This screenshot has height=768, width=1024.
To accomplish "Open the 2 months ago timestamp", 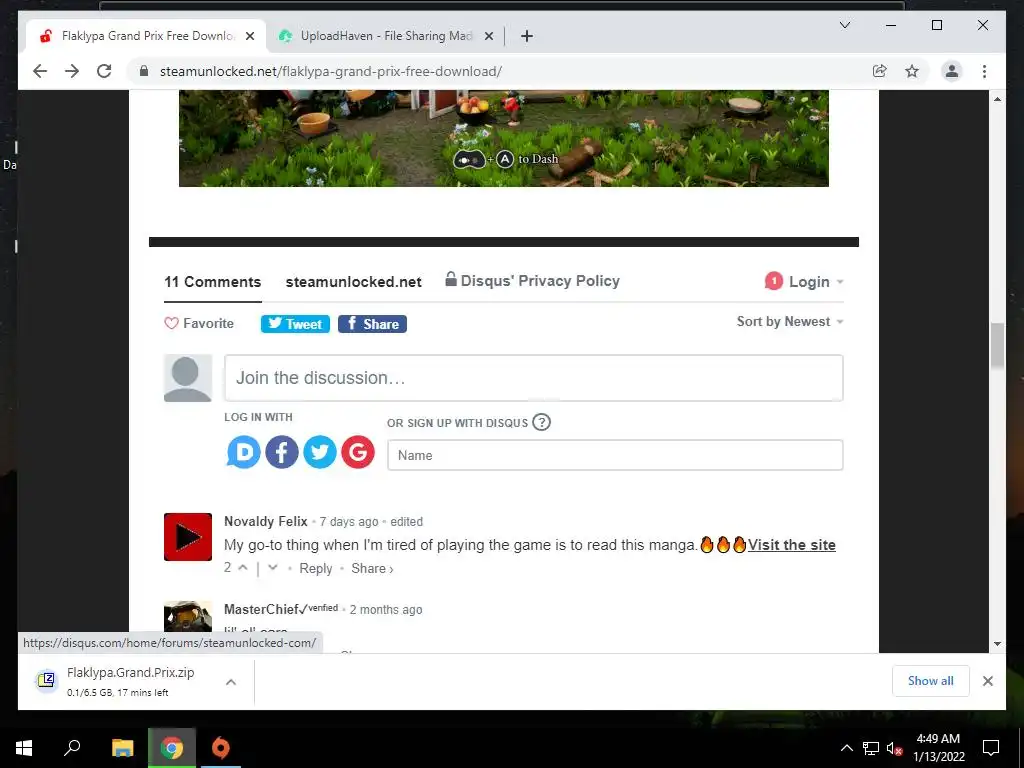I will tap(386, 610).
